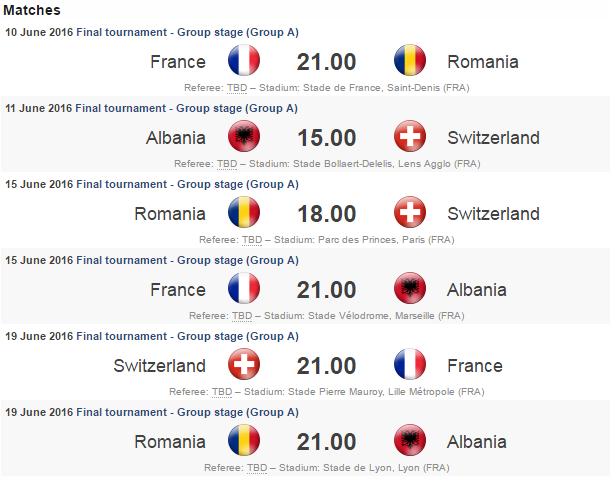Screen dimensions: 610x482
Task: Click the TBD referee for the Lyon match
Action: [x=257, y=467]
